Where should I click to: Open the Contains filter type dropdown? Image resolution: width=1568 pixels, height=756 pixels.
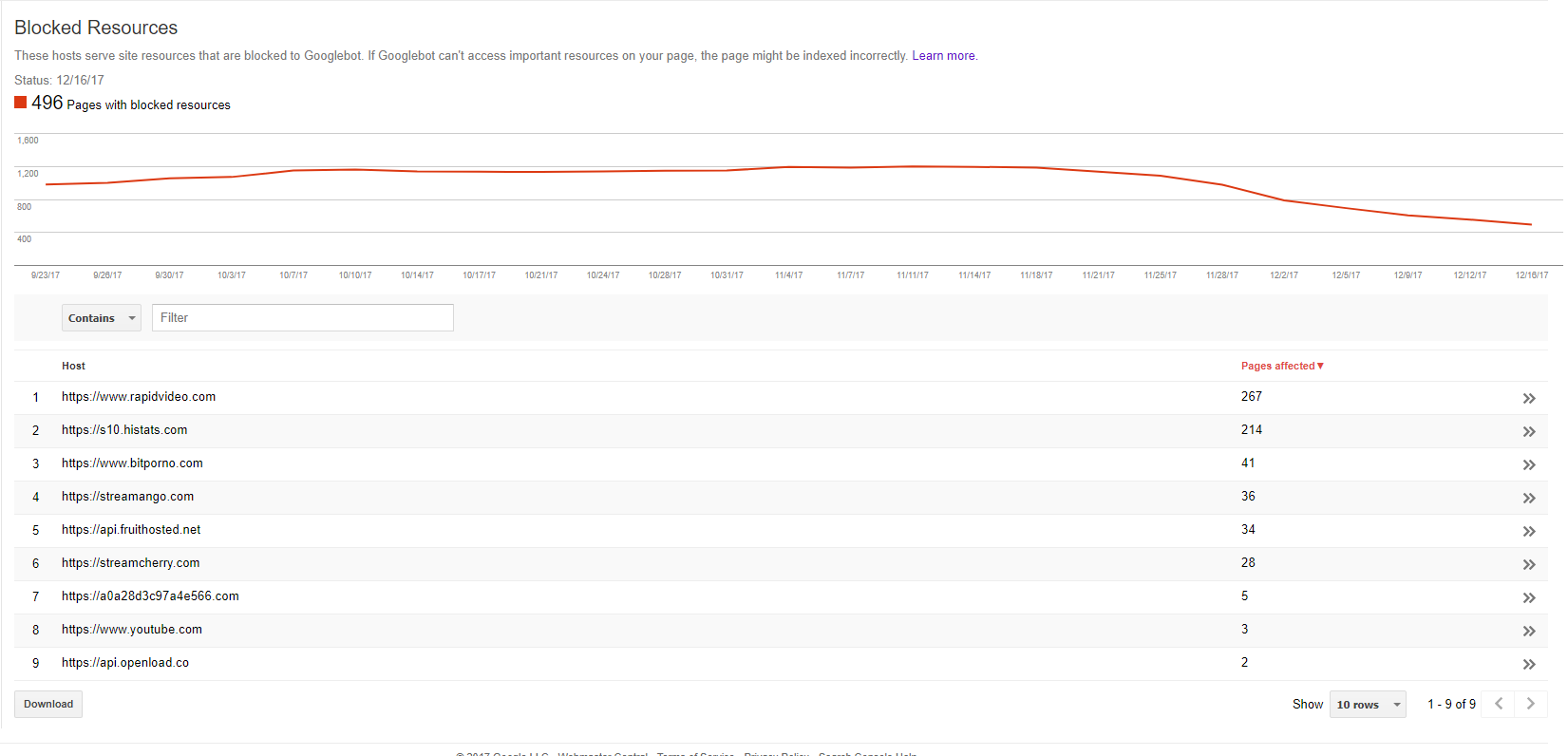tap(102, 318)
